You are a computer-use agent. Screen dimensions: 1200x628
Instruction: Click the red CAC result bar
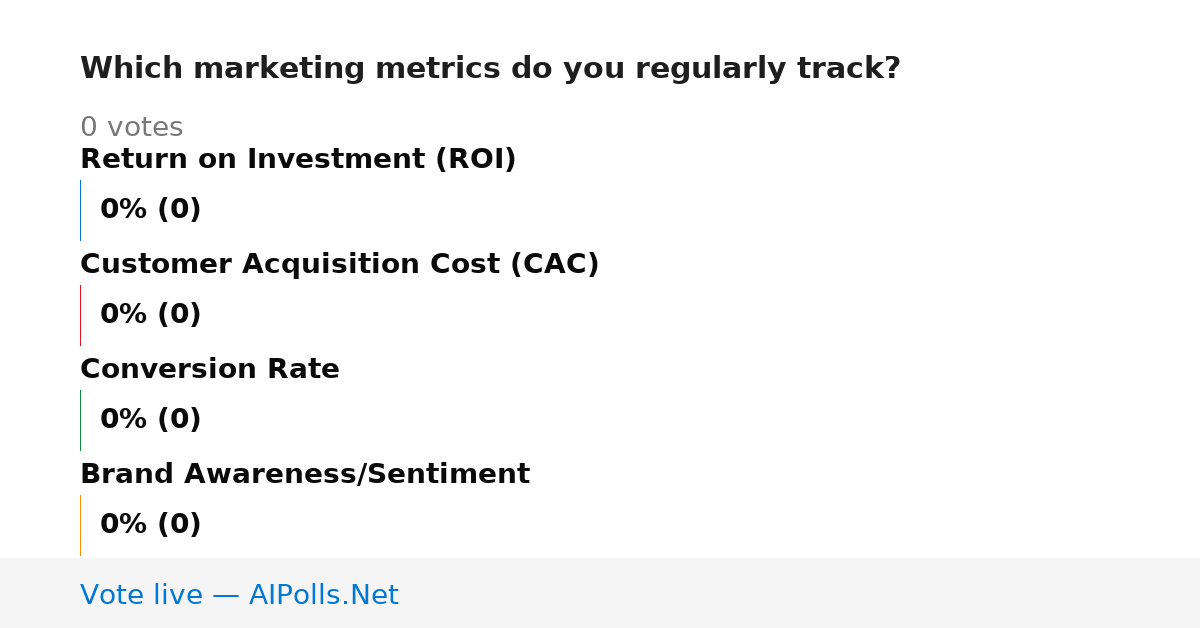pyautogui.click(x=80, y=315)
